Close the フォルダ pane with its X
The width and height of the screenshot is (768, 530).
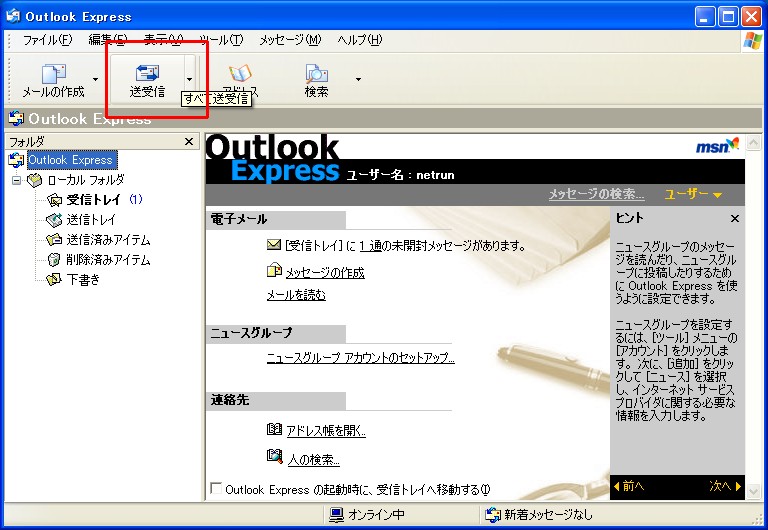coord(189,142)
